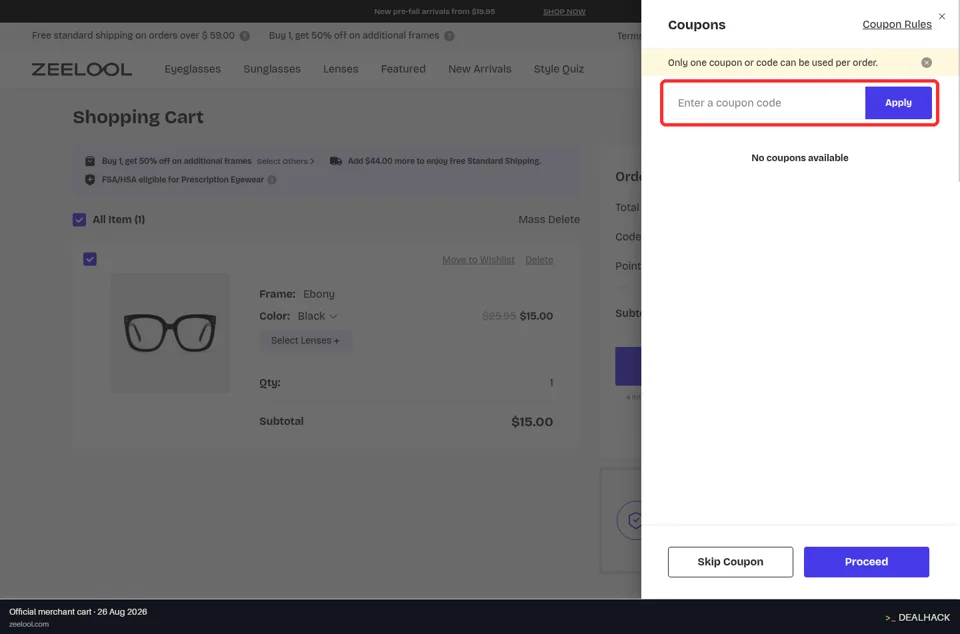Show info about 50% off additional frames

pyautogui.click(x=449, y=36)
